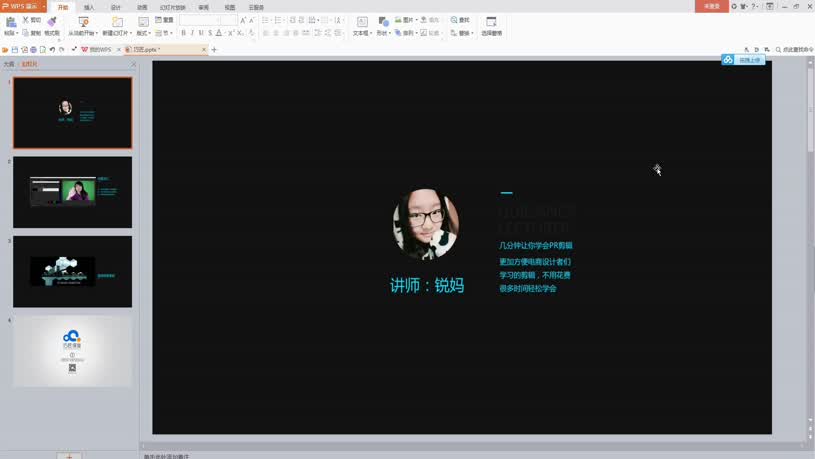Click the Paste clipboard icon
This screenshot has height=459, width=815.
point(11,22)
